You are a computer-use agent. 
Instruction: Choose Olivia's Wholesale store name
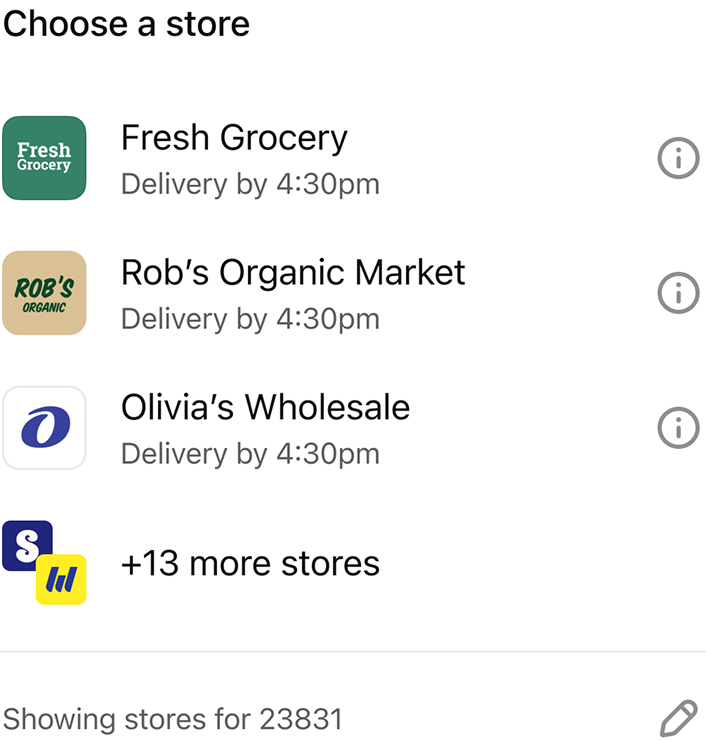[265, 407]
